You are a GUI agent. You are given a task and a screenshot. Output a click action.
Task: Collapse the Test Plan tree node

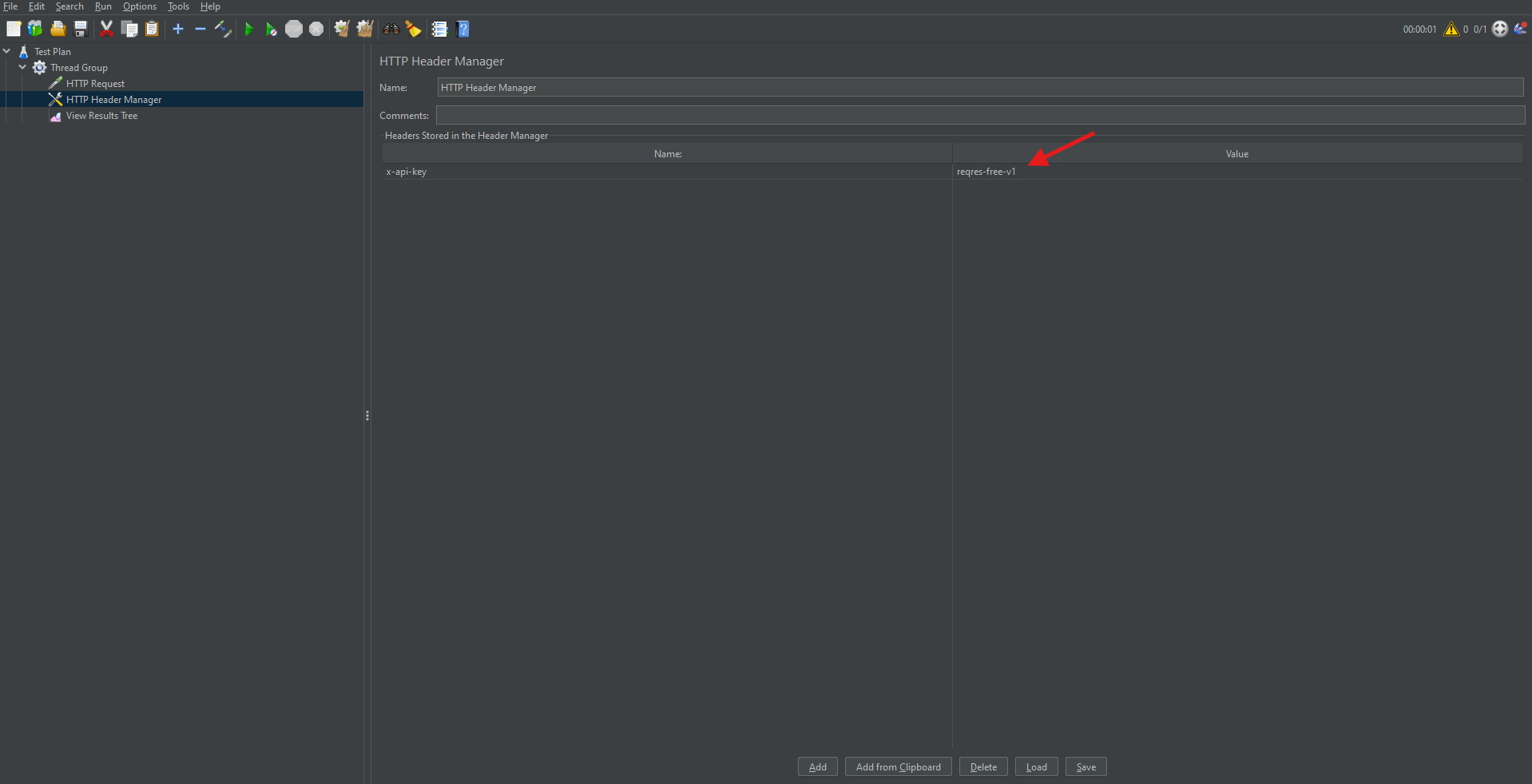7,51
